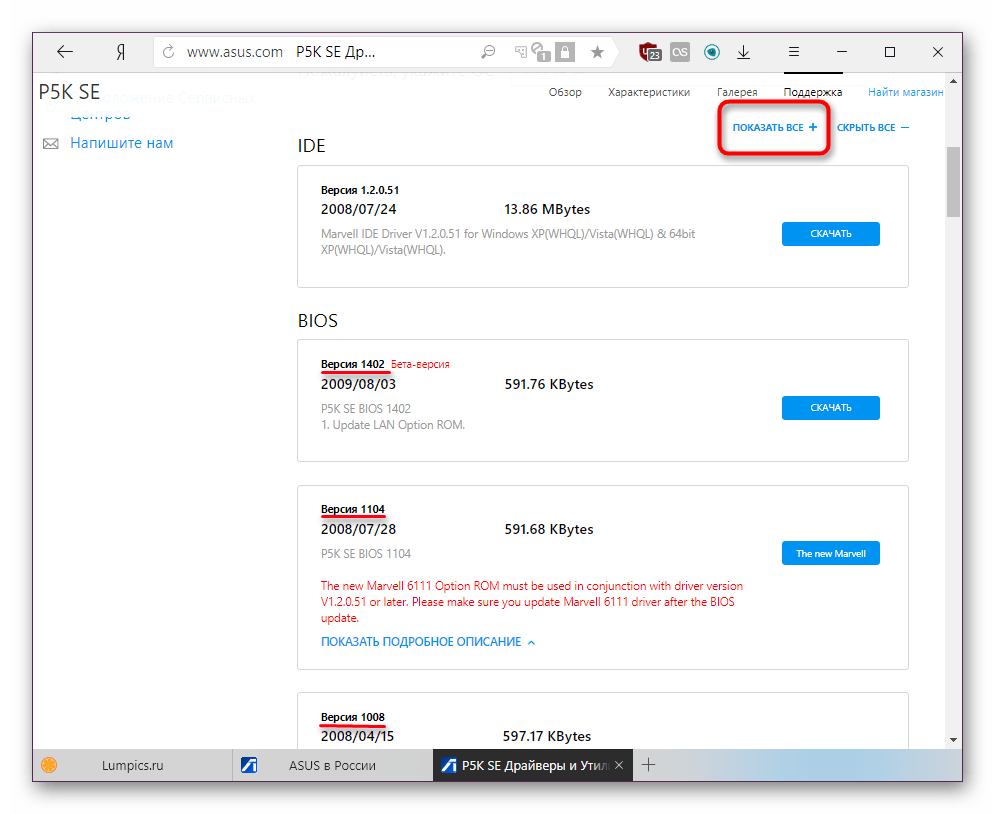Open the browser hamburger menu
The height and width of the screenshot is (814, 995).
(x=794, y=52)
